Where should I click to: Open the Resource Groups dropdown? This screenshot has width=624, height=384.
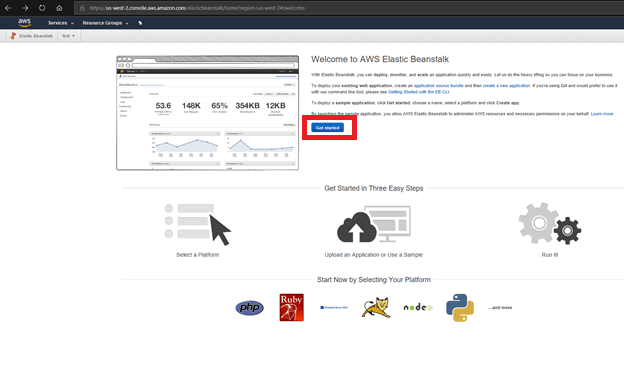105,23
